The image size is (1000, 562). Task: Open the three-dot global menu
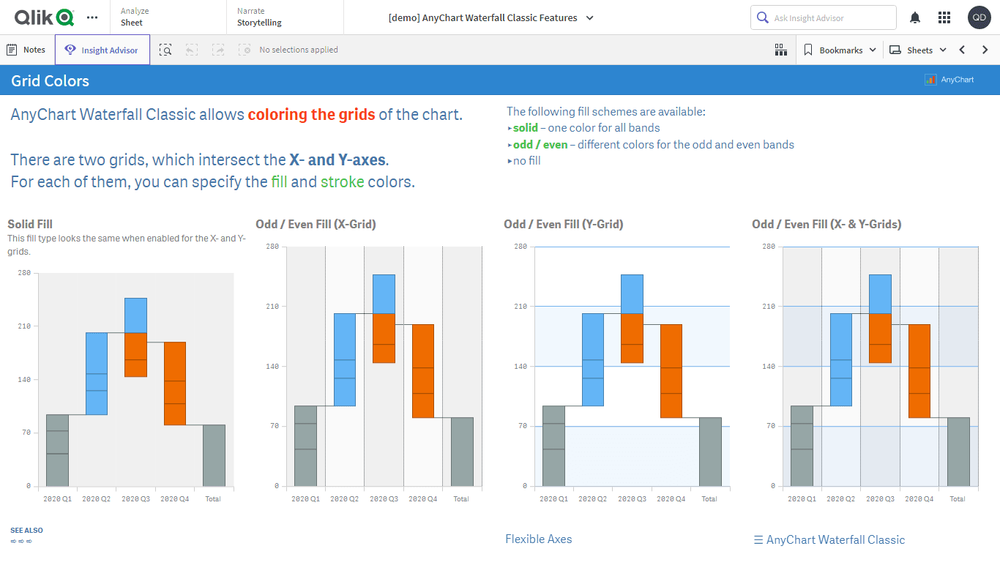[93, 17]
